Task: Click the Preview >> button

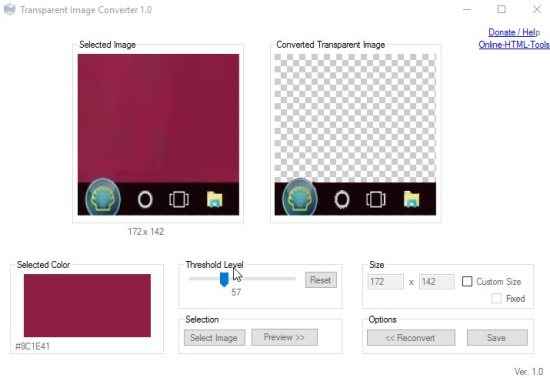Action: (x=284, y=337)
